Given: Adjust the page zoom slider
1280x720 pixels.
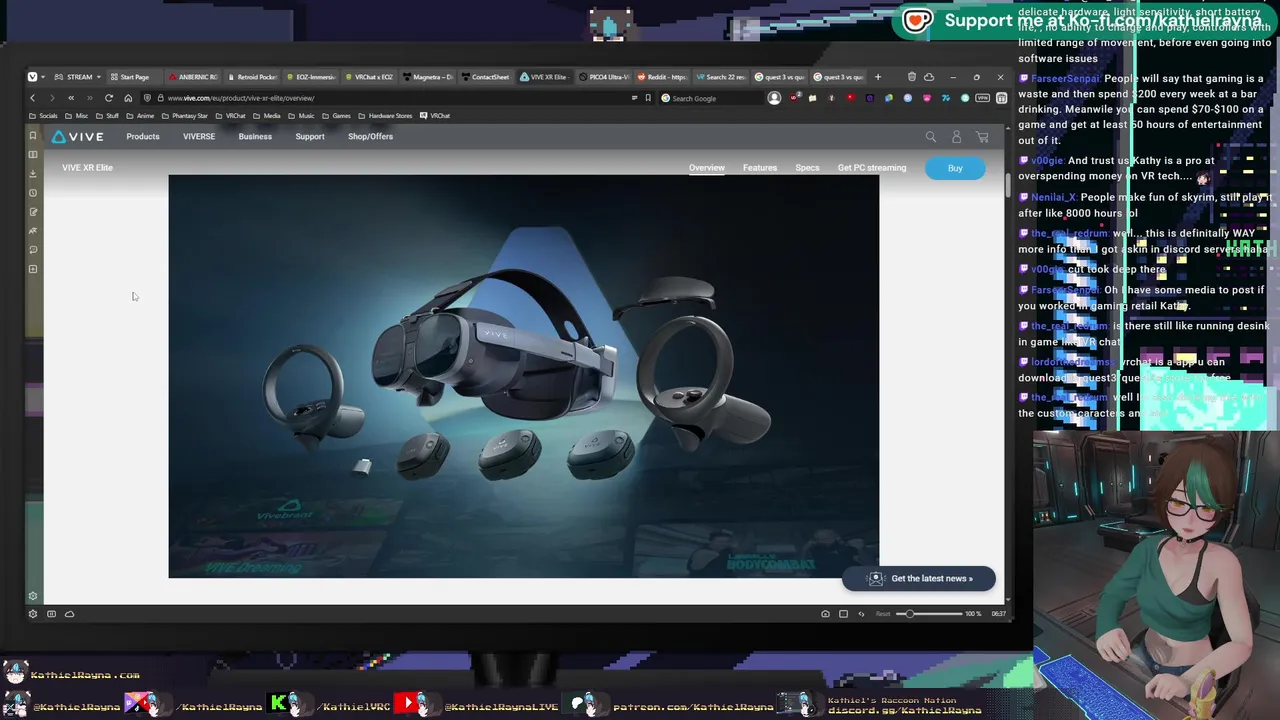Looking at the screenshot, I should (x=930, y=614).
